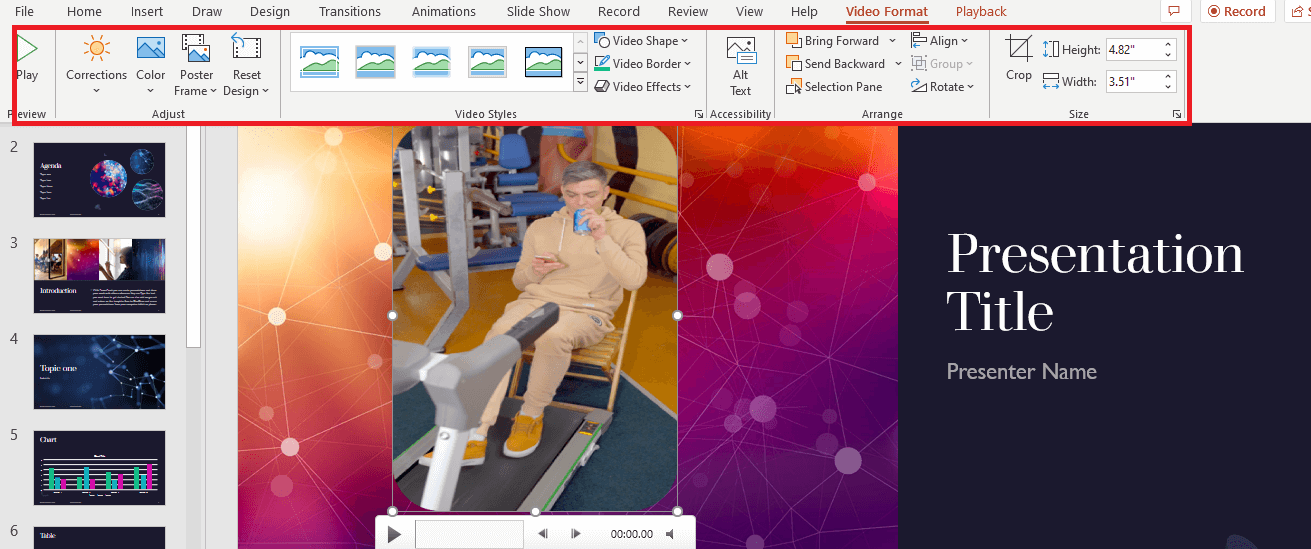Expand the Video Shape dropdown

pos(642,41)
